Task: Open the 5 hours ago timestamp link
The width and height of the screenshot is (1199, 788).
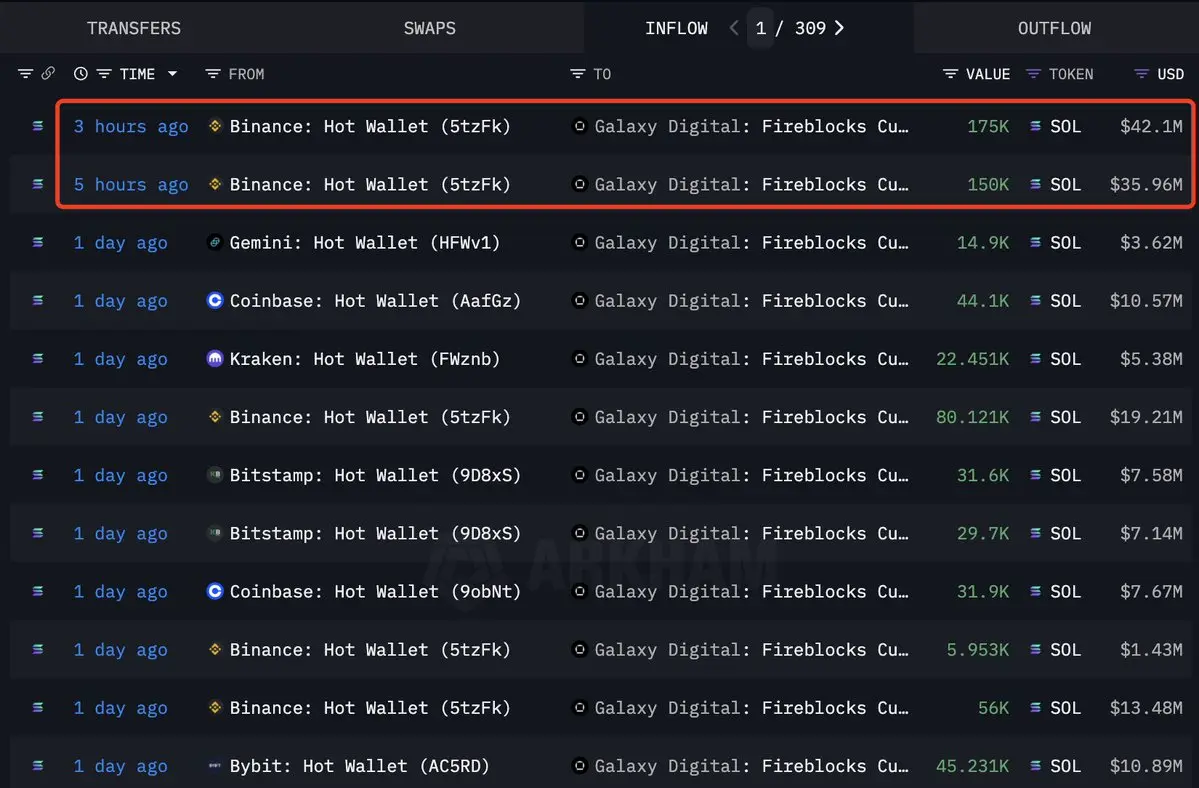Action: [131, 184]
